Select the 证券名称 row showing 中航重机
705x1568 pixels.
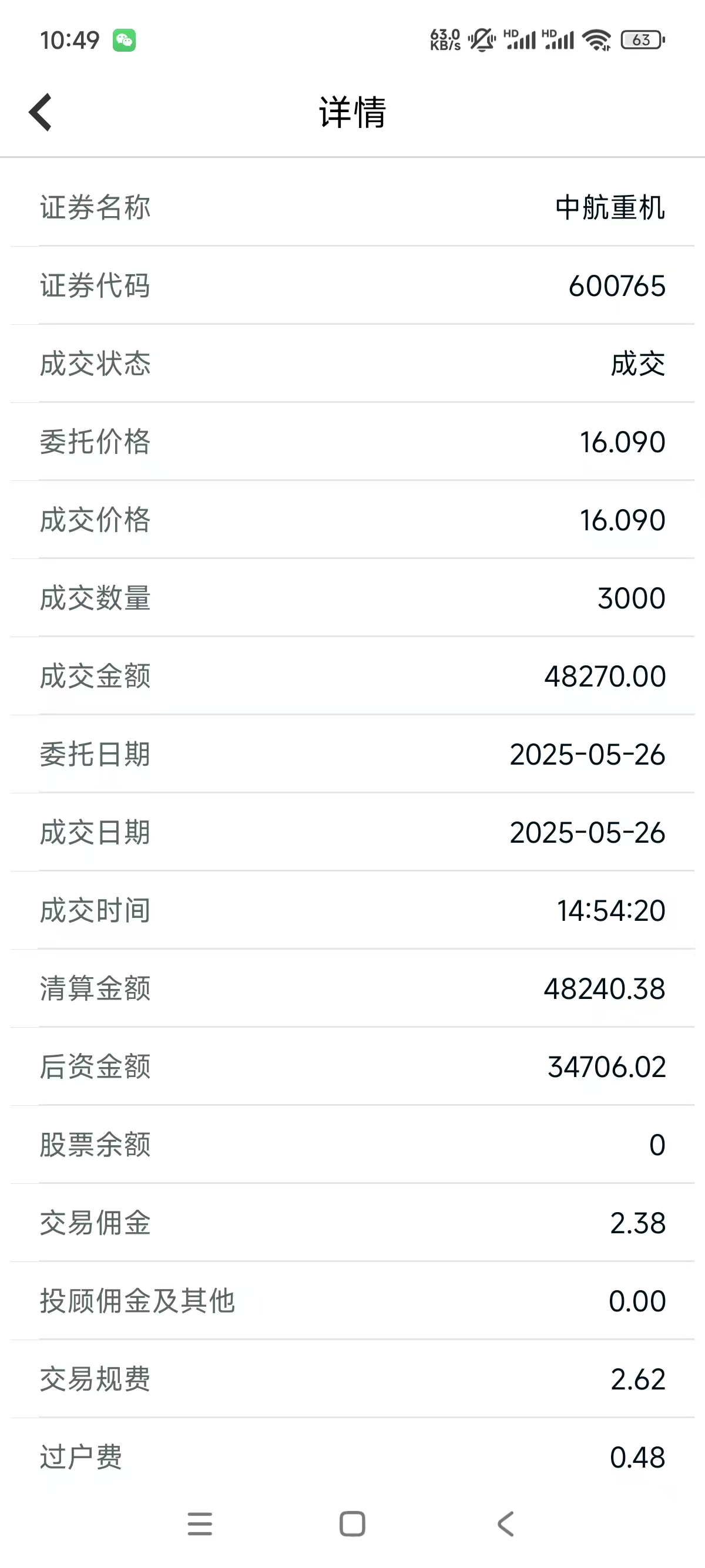pos(352,207)
